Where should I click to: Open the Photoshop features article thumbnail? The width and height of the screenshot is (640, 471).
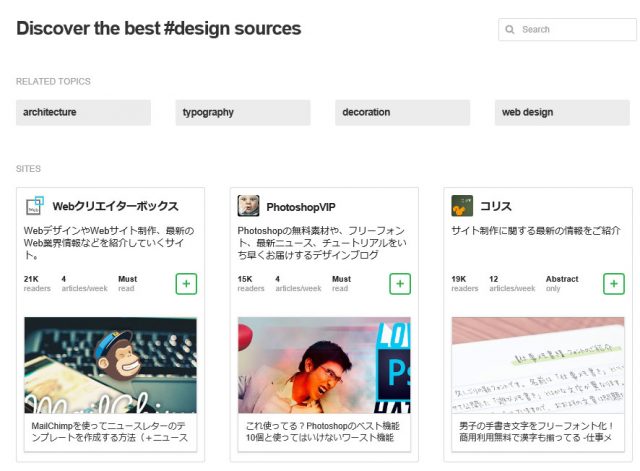click(x=324, y=365)
